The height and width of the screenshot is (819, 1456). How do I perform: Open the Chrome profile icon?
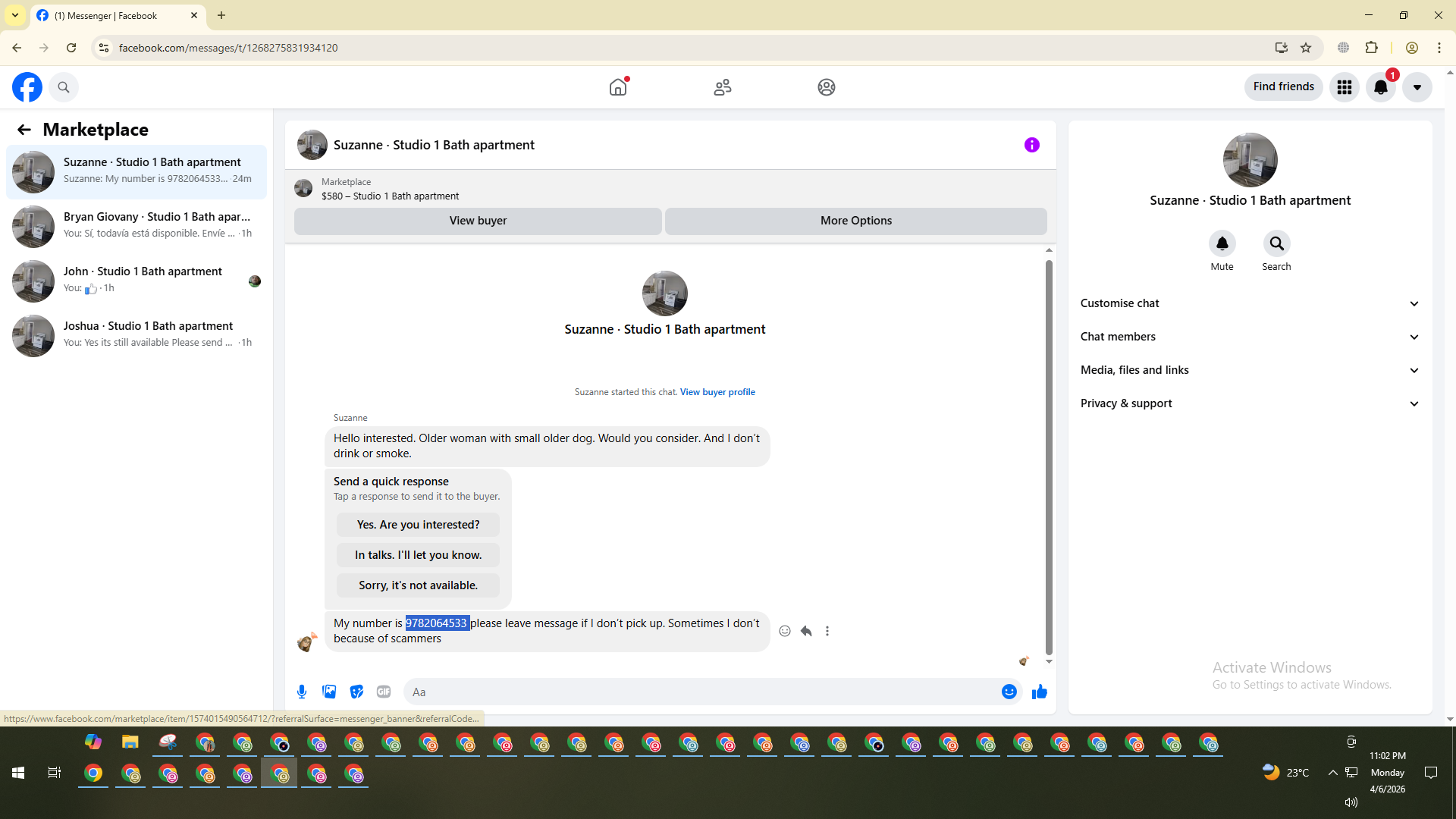tap(1412, 48)
